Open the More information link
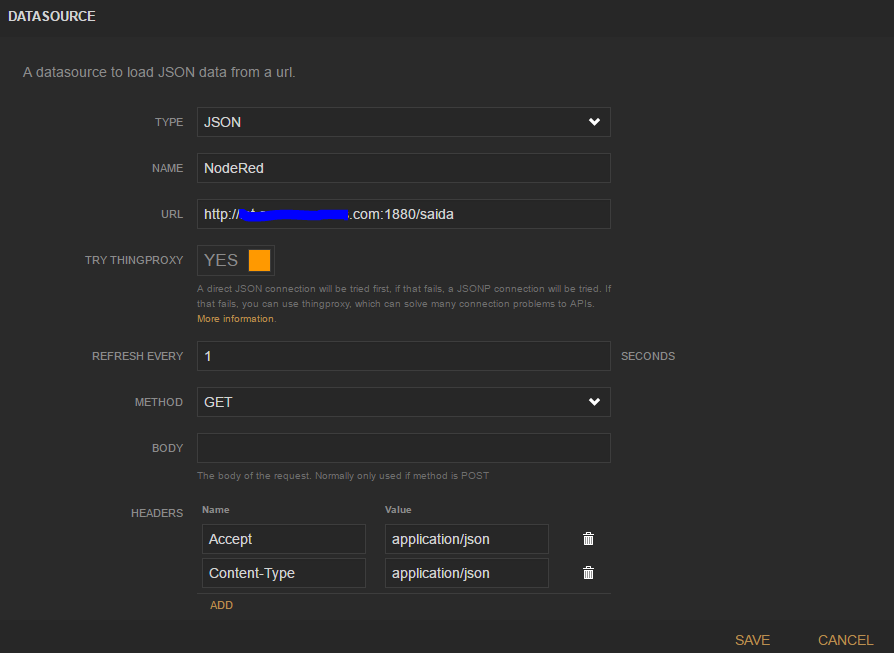 [x=235, y=319]
